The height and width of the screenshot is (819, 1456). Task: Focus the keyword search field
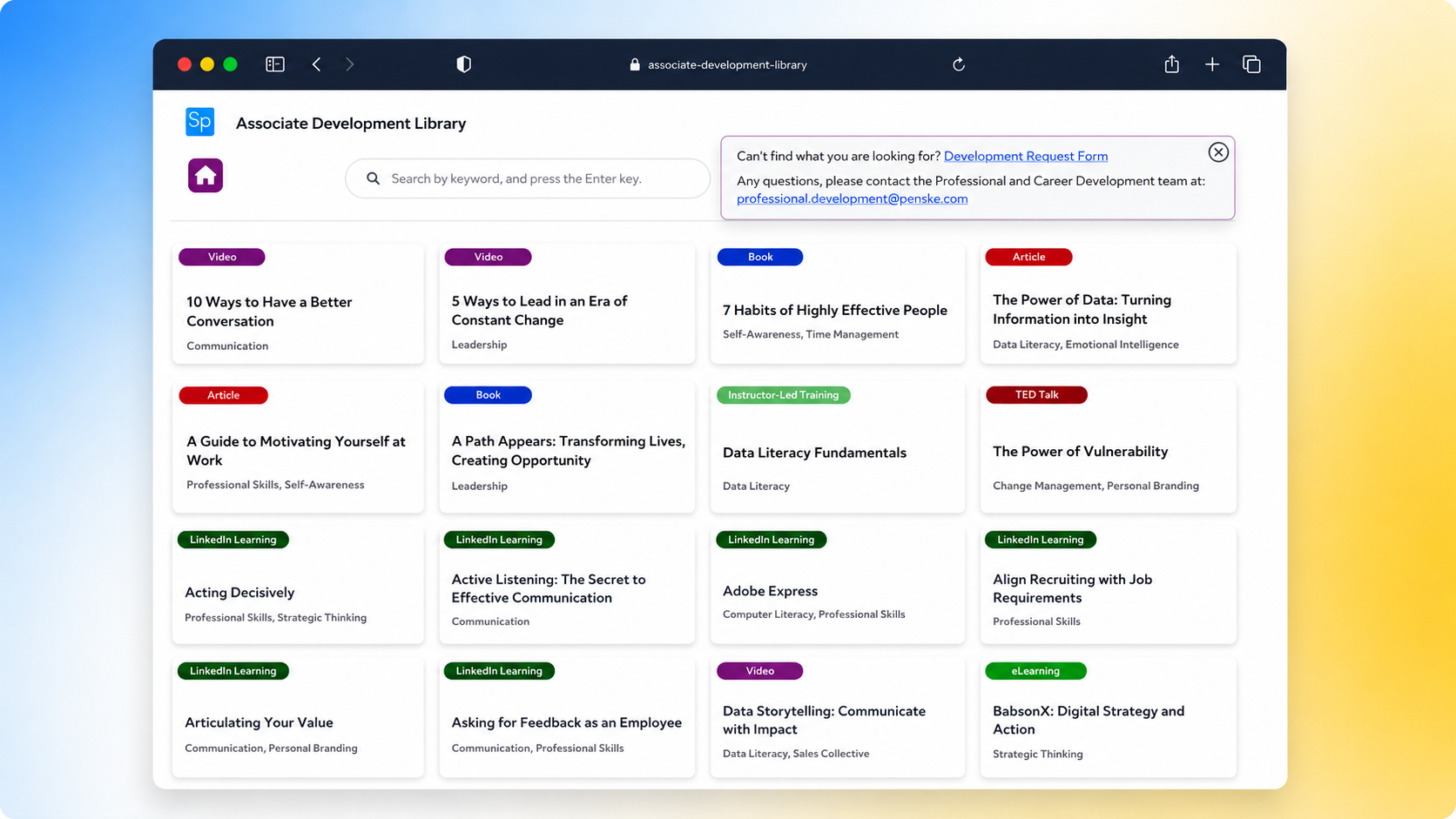coord(528,178)
